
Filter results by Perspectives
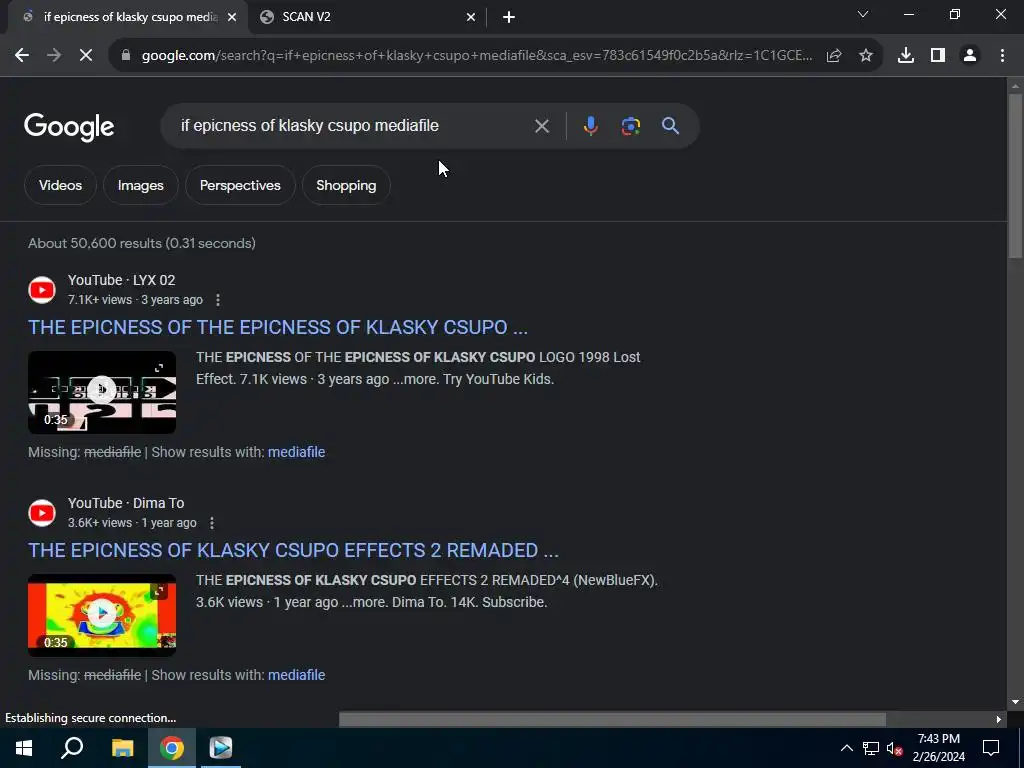[240, 185]
